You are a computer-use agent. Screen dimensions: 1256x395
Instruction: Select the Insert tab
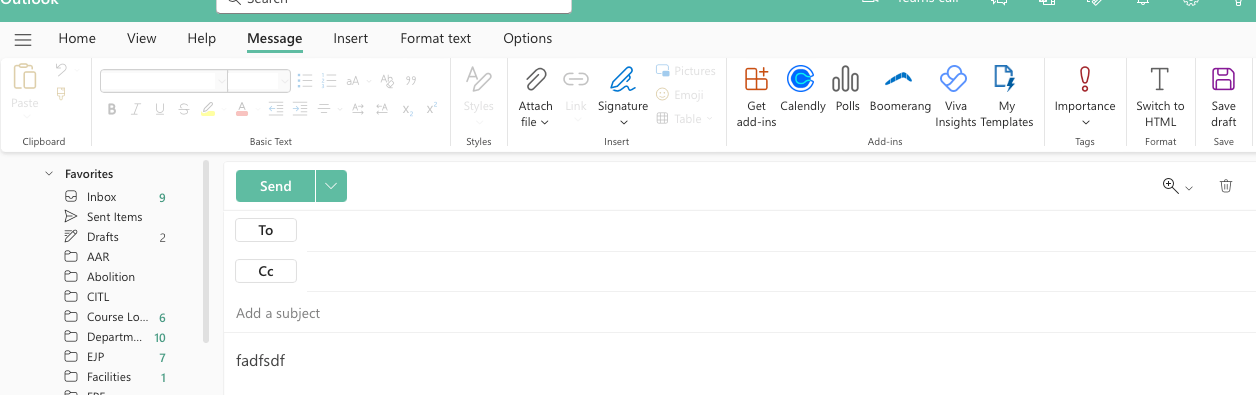tap(351, 39)
